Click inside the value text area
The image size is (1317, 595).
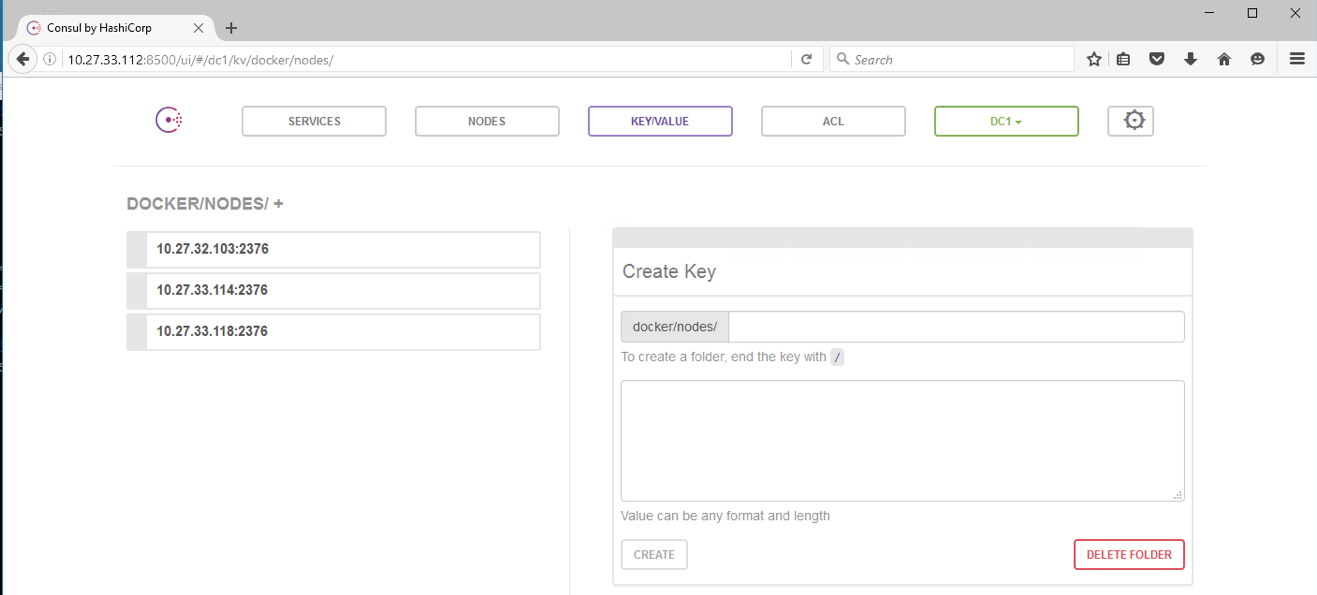click(x=902, y=440)
